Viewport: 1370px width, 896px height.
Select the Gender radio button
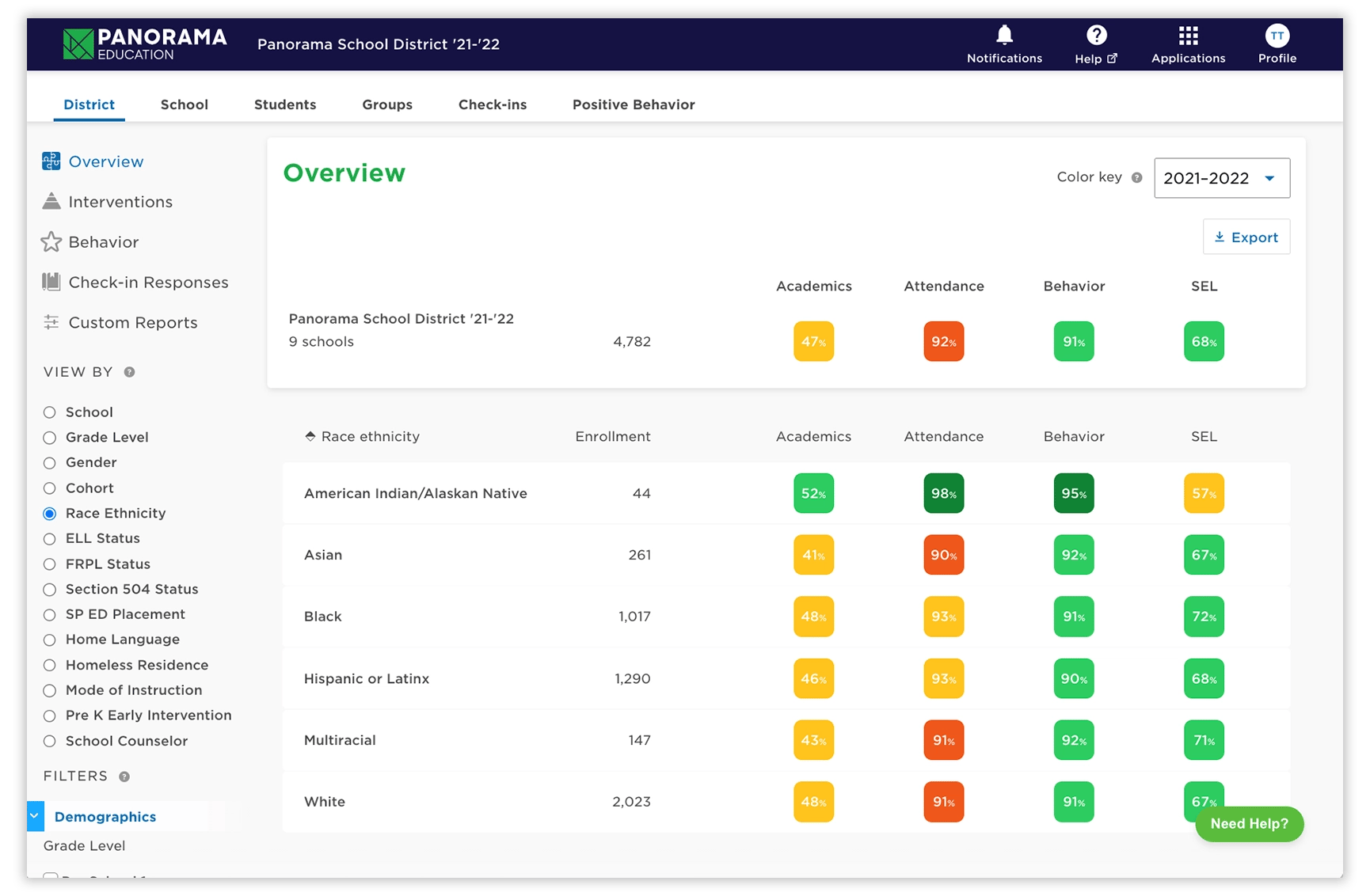tap(50, 463)
